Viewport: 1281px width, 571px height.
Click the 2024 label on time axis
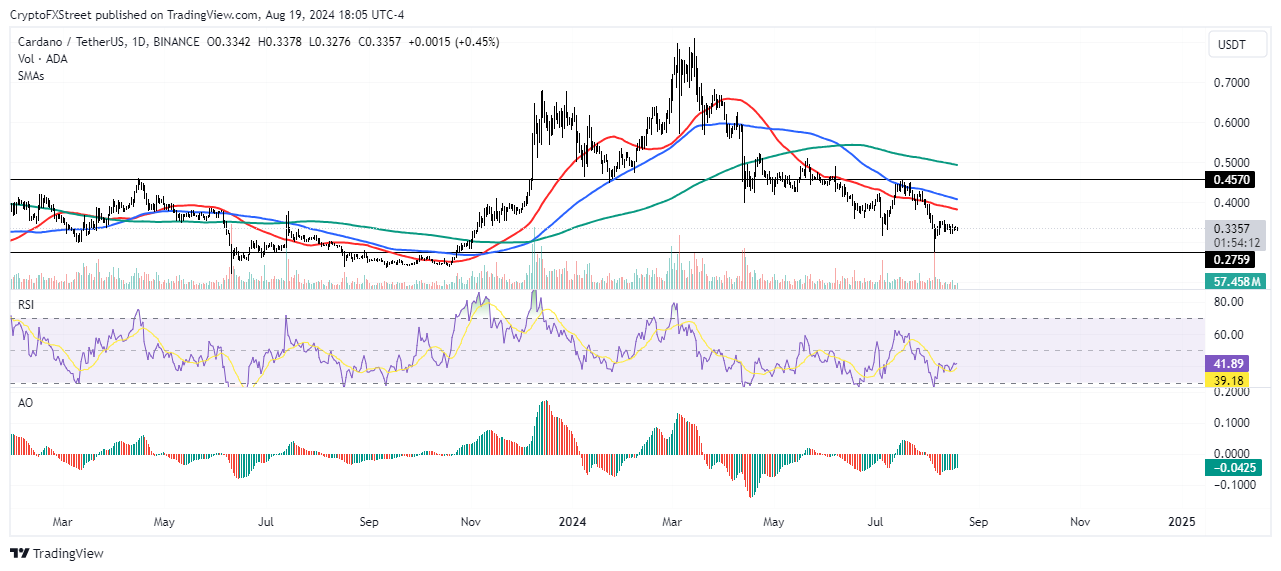(572, 522)
